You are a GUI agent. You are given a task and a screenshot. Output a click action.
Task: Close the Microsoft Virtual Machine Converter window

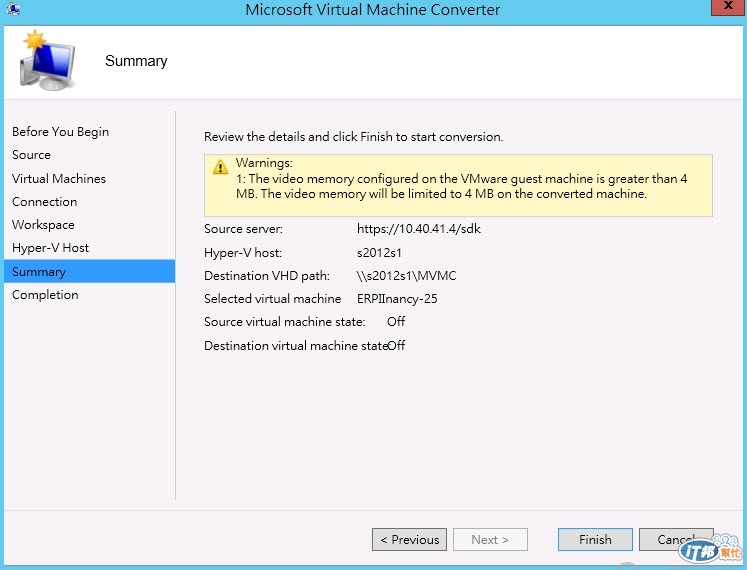point(728,7)
